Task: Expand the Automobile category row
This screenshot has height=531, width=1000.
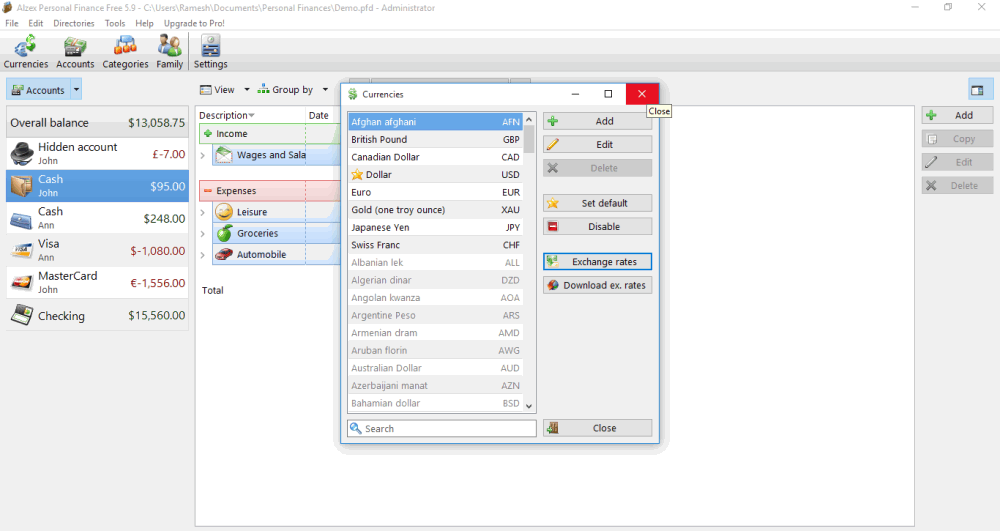Action: [203, 254]
